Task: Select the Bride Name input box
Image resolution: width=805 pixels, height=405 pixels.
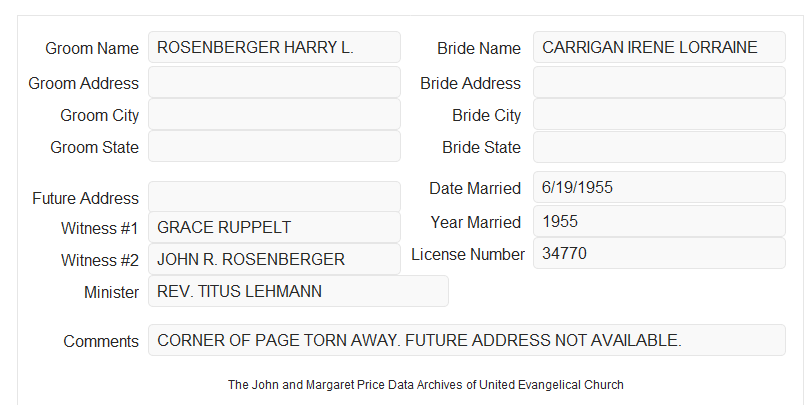Action: (x=659, y=47)
